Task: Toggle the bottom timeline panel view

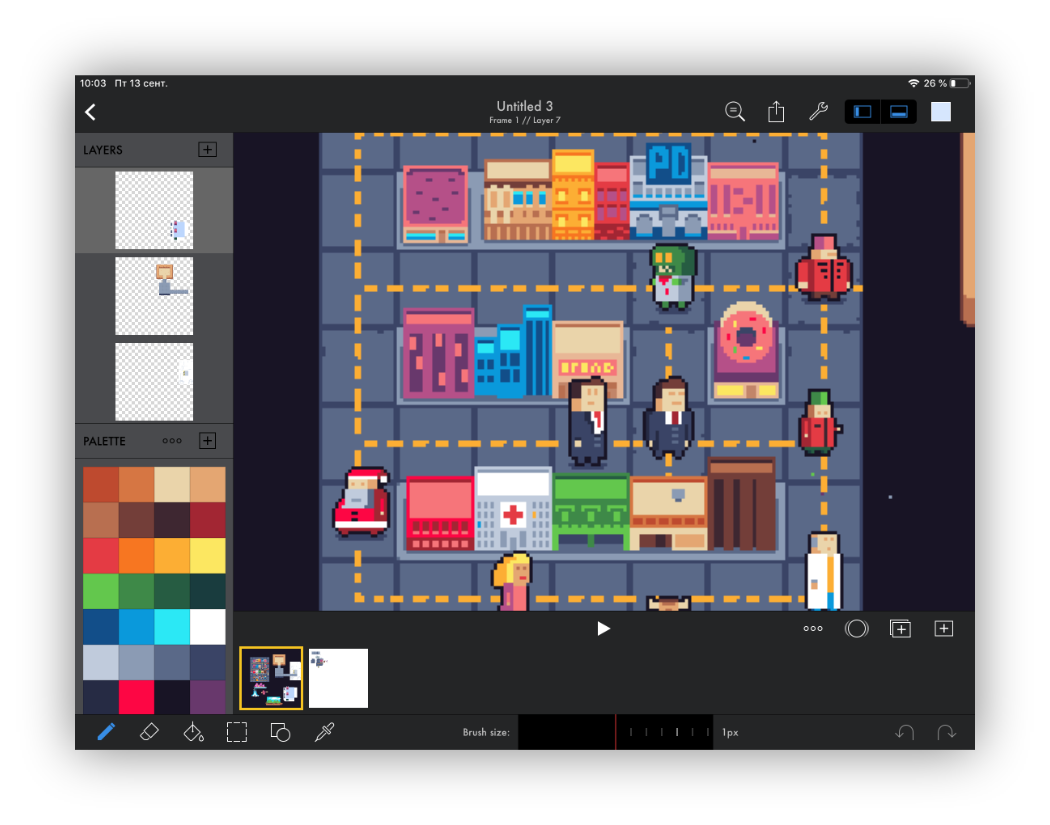Action: [x=898, y=112]
